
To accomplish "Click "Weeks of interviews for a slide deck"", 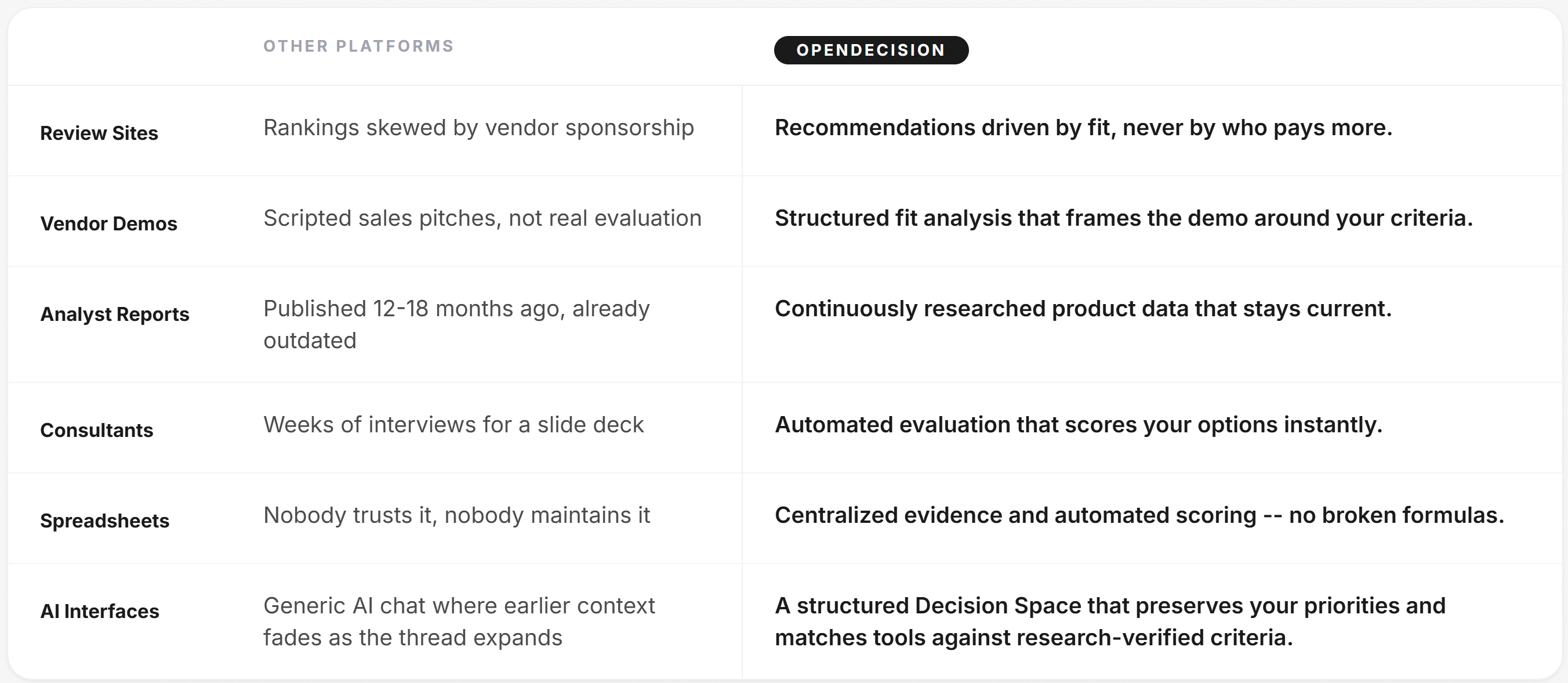I will (x=453, y=425).
